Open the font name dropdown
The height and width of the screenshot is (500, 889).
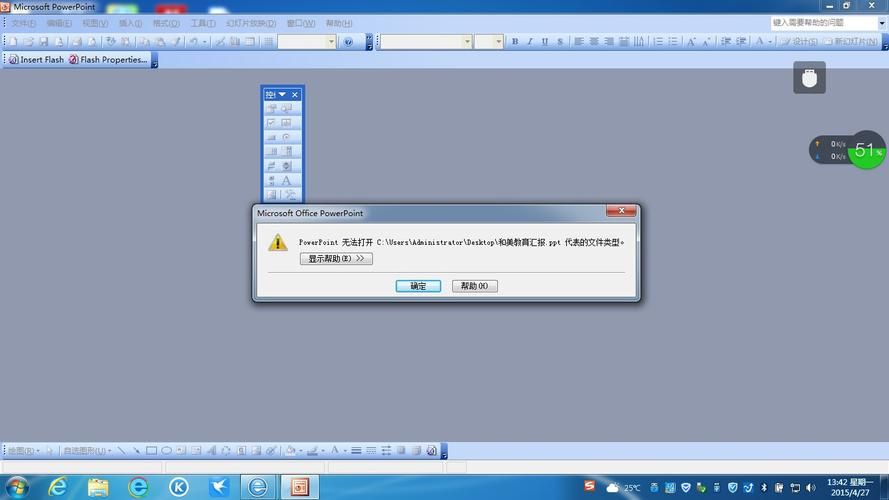click(467, 41)
